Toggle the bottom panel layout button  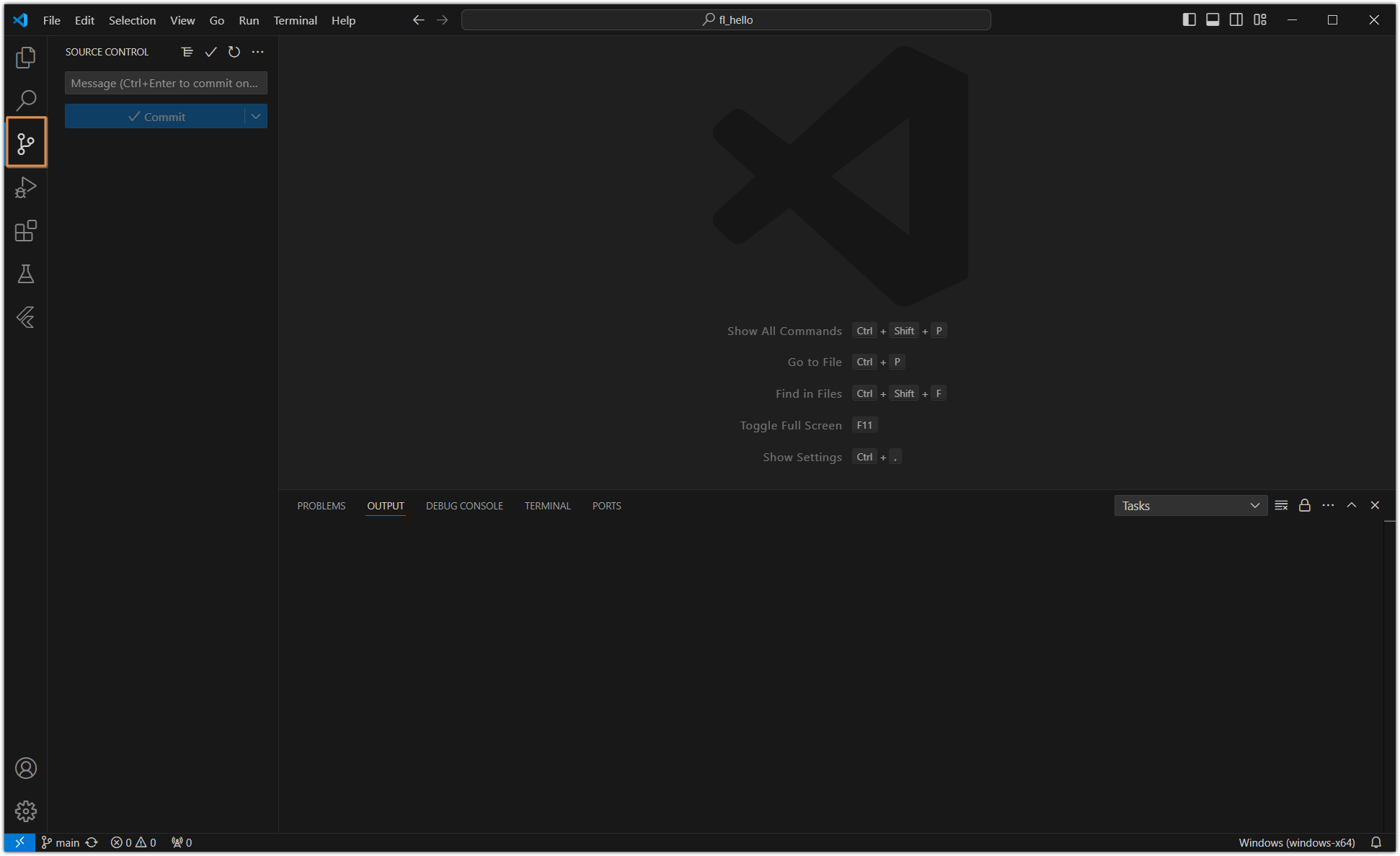[1213, 20]
